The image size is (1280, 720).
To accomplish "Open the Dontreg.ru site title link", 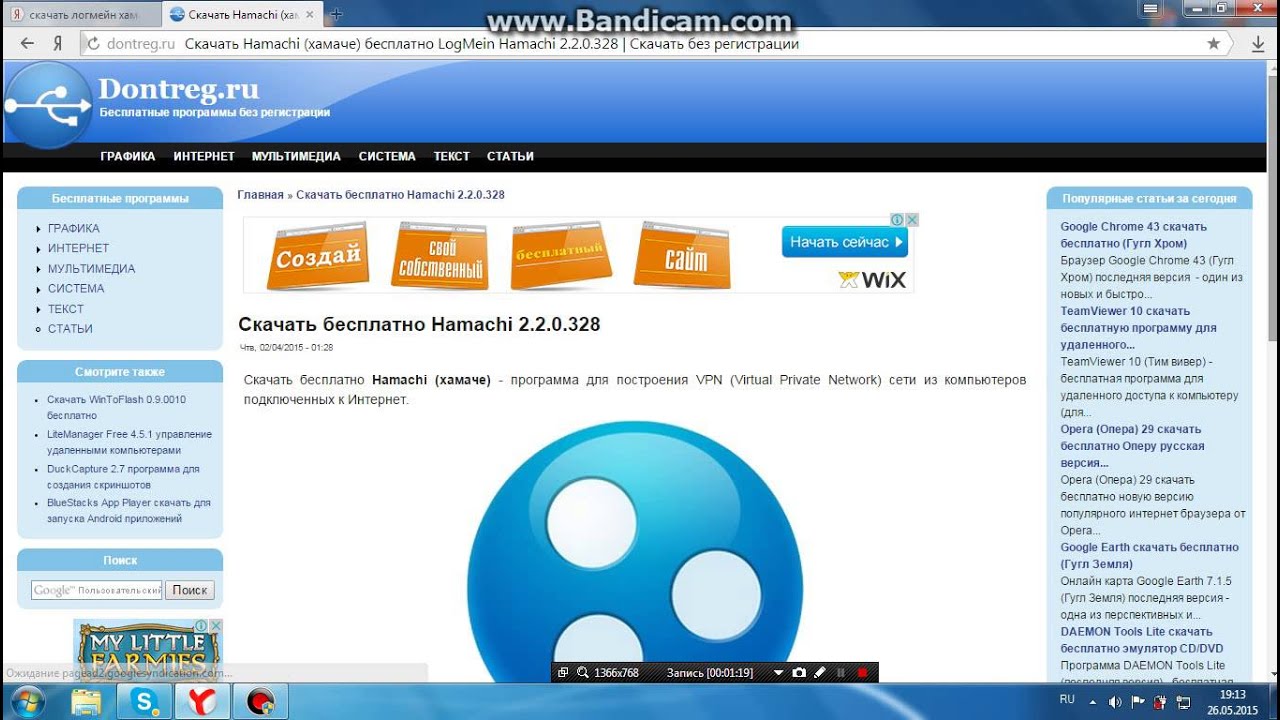I will point(178,89).
